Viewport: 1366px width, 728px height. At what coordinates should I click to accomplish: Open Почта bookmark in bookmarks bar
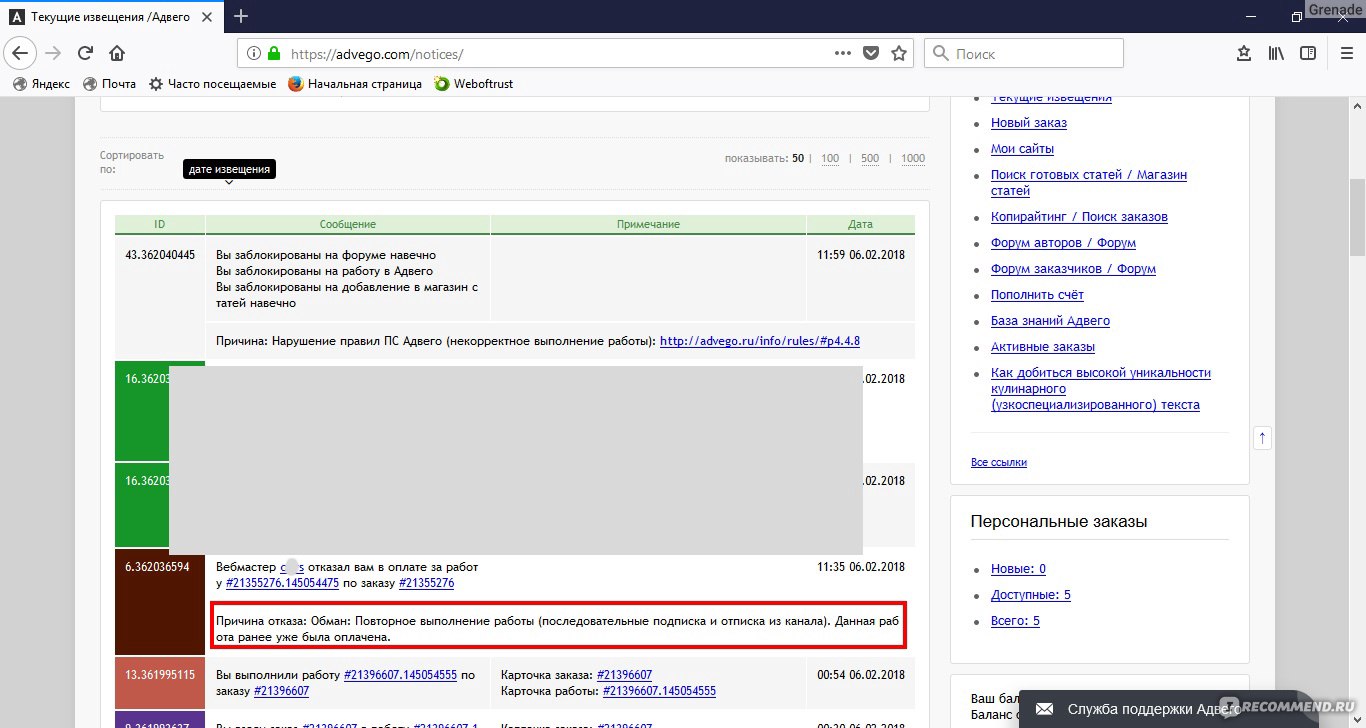tap(110, 84)
